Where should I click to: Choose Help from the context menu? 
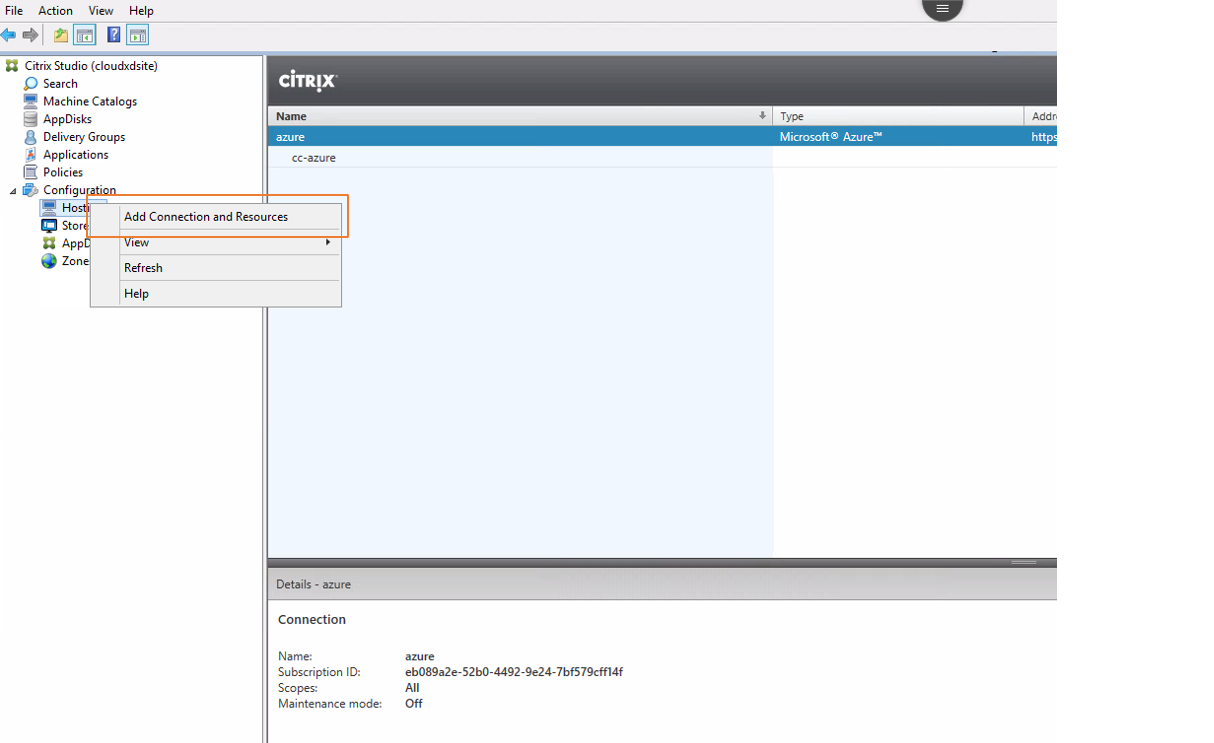[x=216, y=294]
